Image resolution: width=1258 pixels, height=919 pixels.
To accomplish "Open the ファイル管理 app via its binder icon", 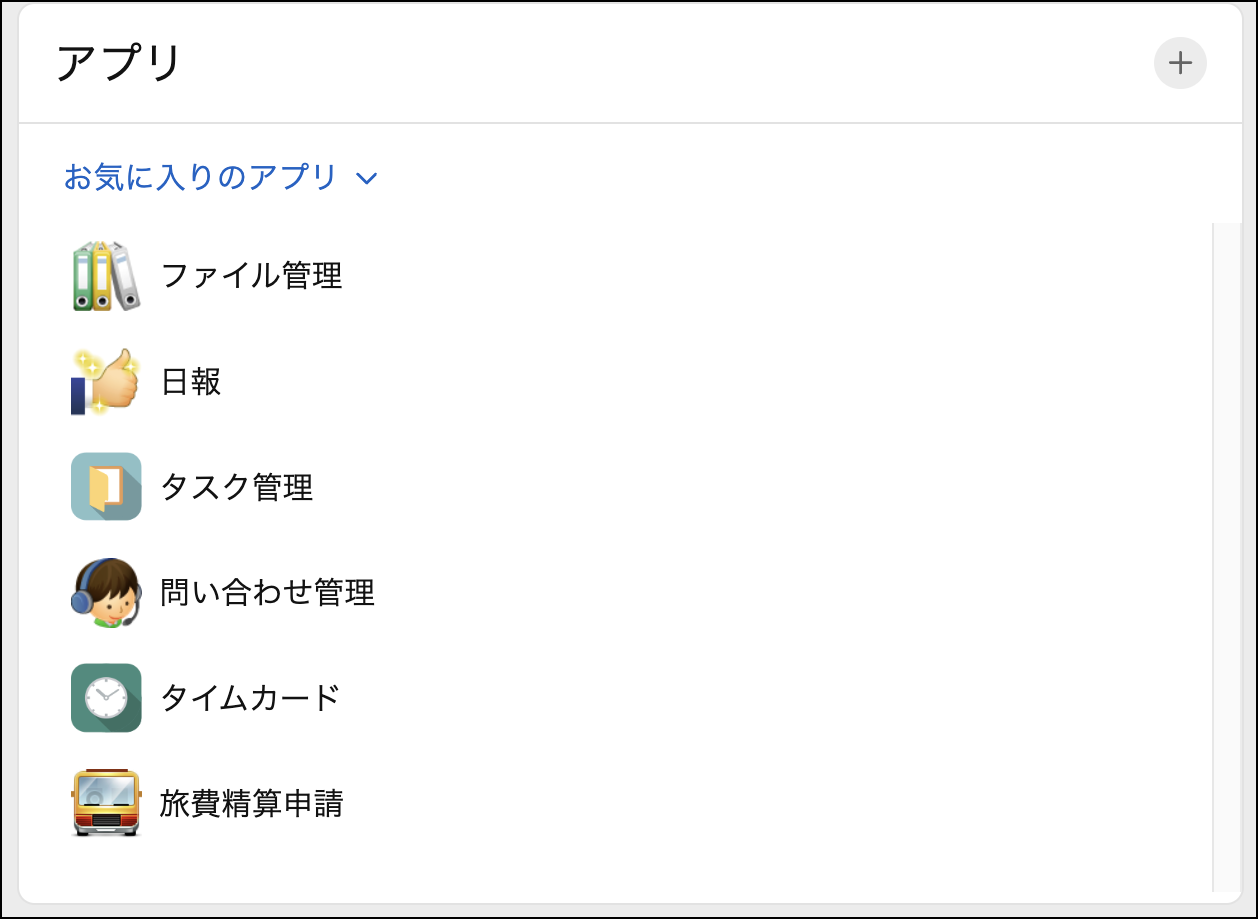I will 105,276.
